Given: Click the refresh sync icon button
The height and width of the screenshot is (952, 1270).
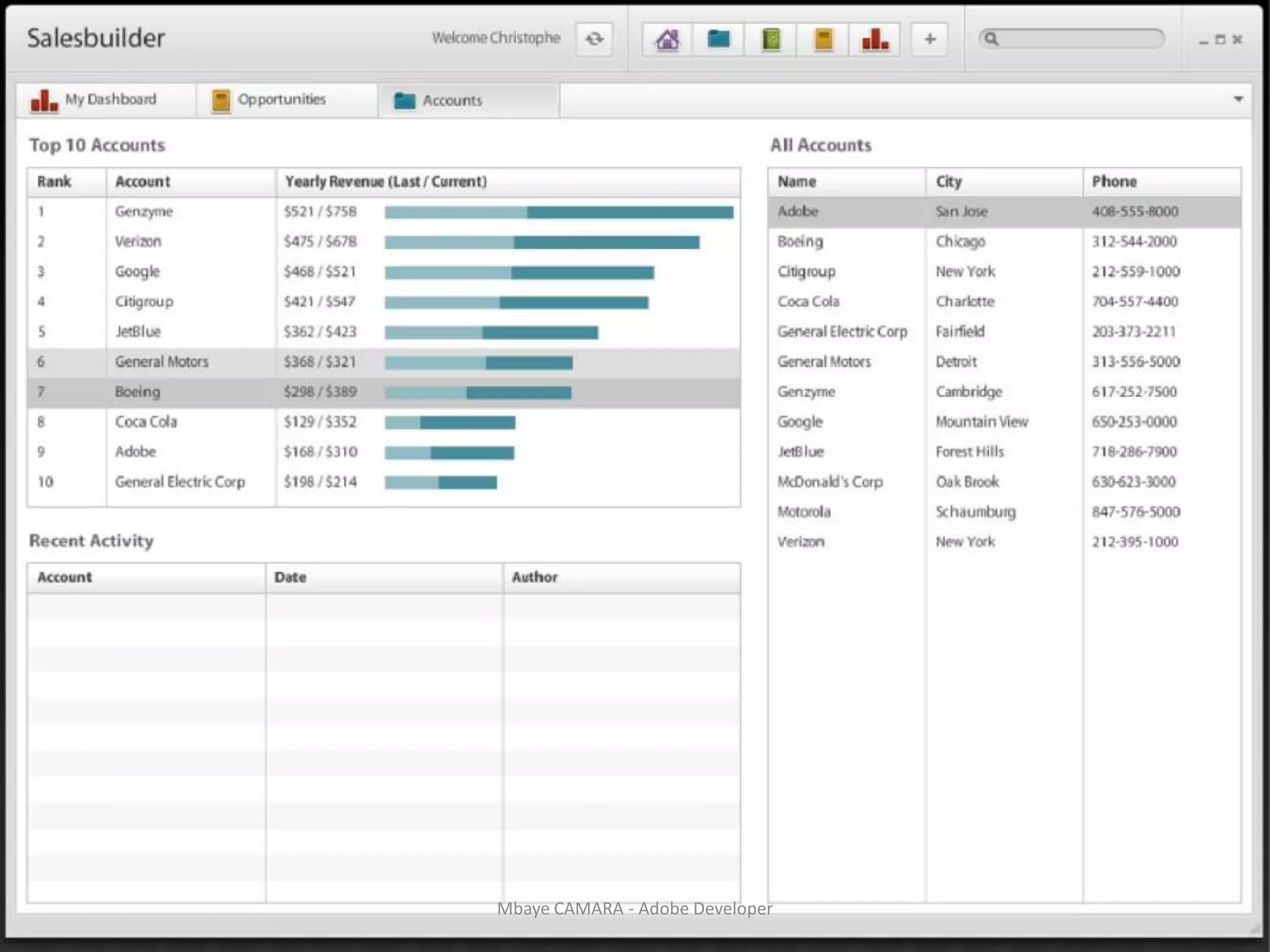Looking at the screenshot, I should (x=594, y=39).
